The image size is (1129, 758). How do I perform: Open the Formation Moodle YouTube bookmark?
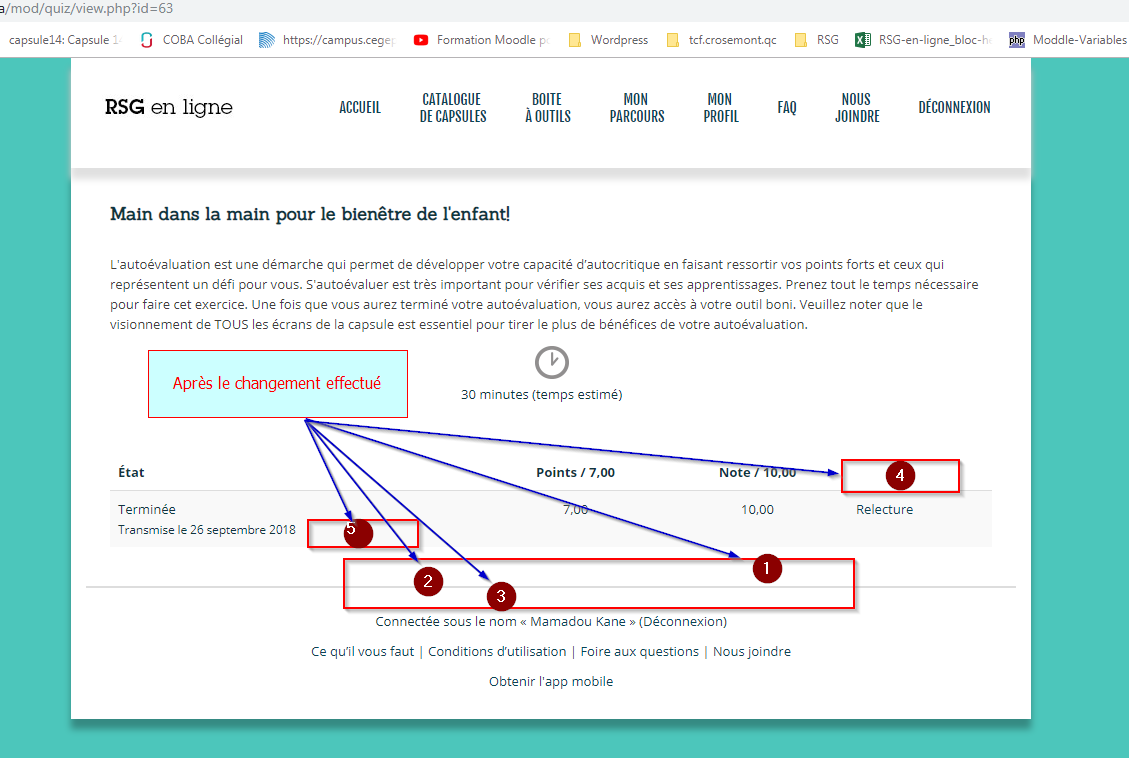(x=421, y=40)
